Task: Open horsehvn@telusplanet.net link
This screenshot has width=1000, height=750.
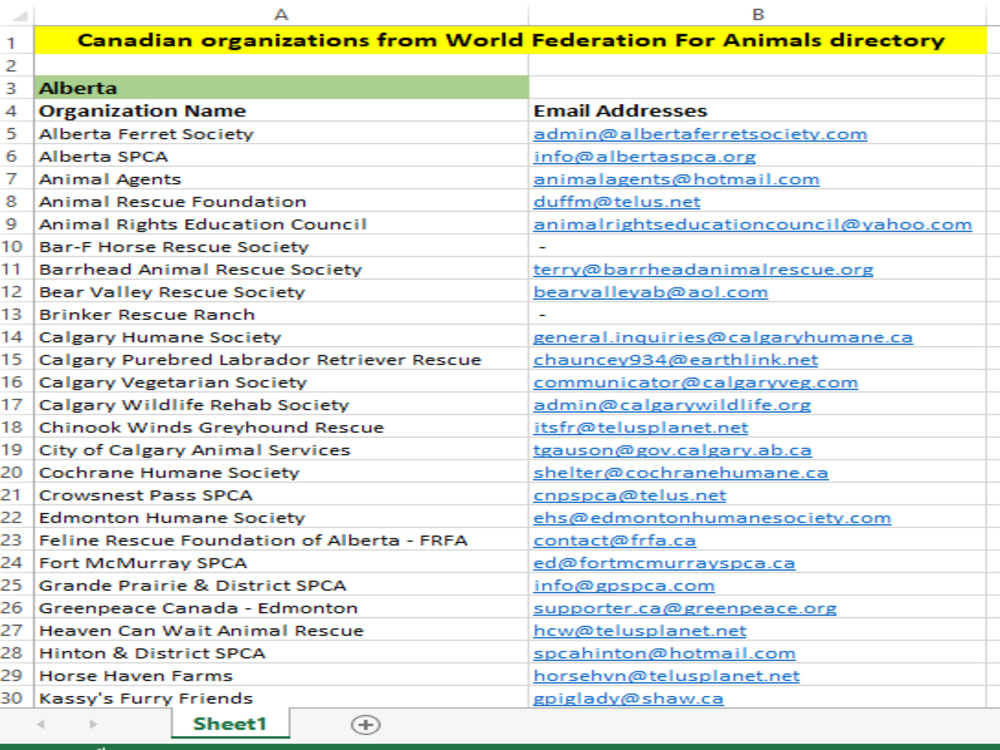Action: 666,676
